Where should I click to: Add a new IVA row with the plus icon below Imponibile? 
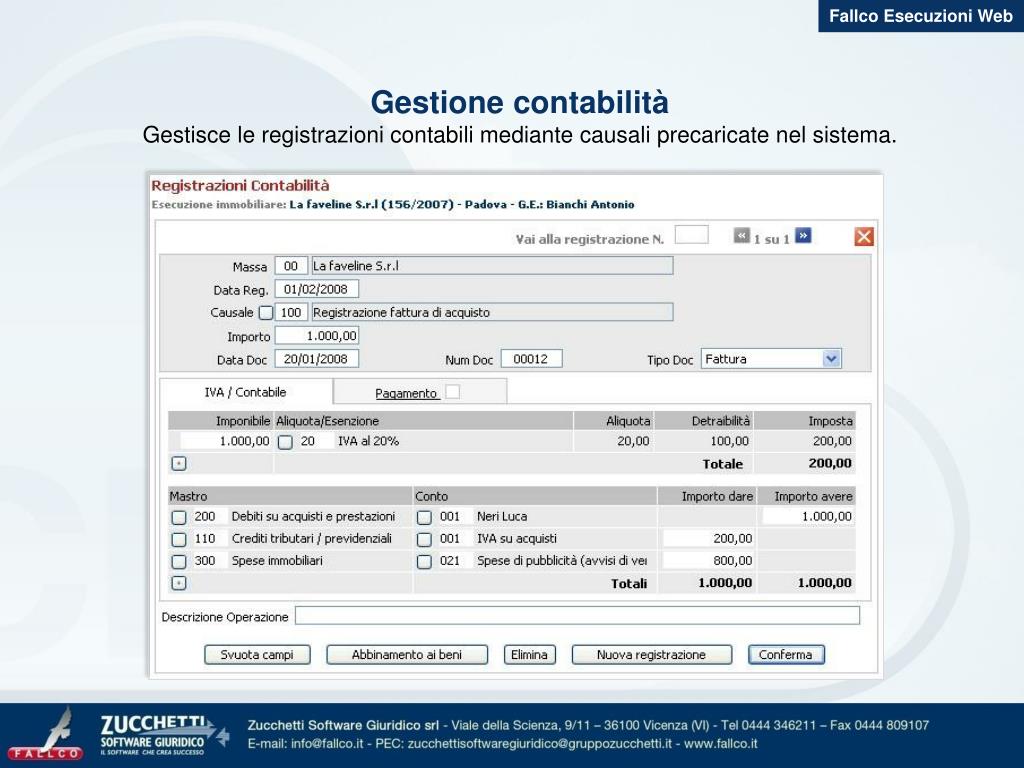(179, 463)
